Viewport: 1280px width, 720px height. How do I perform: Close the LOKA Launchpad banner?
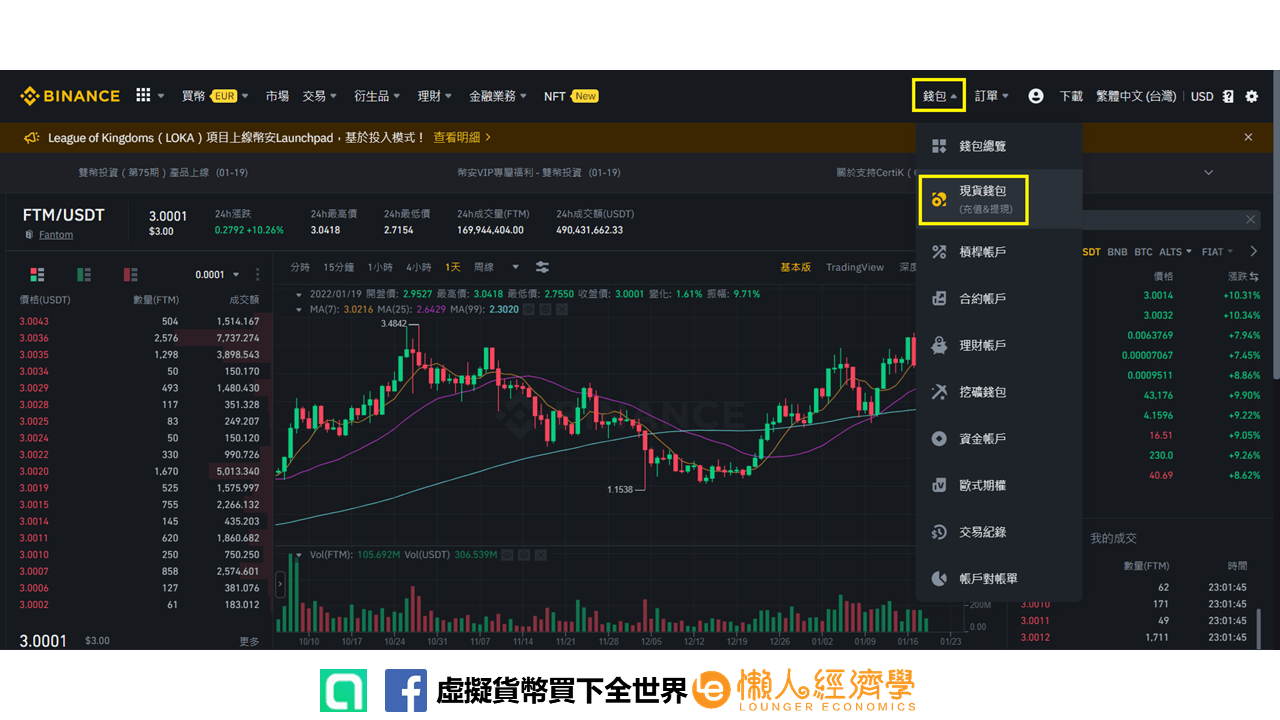pyautogui.click(x=1248, y=137)
